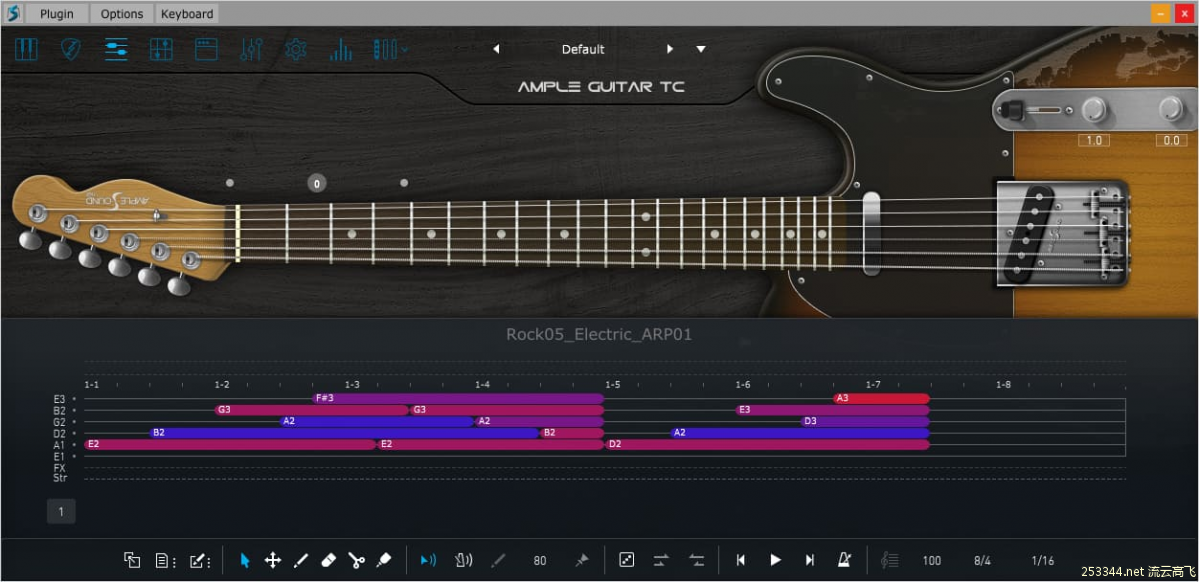Open the gear settings panel
Screen dimensions: 1199x582
295,50
